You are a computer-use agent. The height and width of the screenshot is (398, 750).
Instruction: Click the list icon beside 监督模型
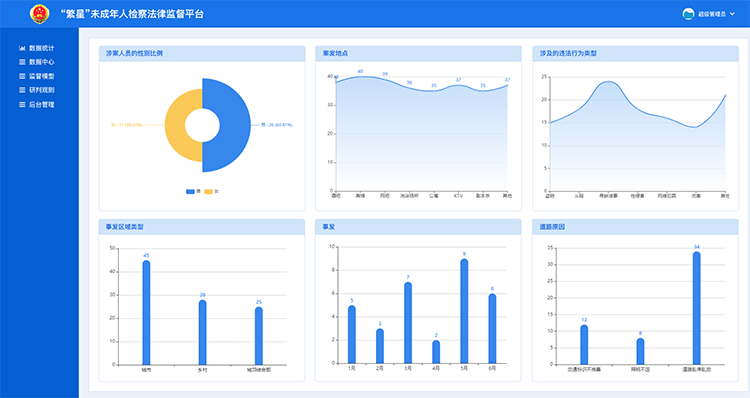click(22, 76)
